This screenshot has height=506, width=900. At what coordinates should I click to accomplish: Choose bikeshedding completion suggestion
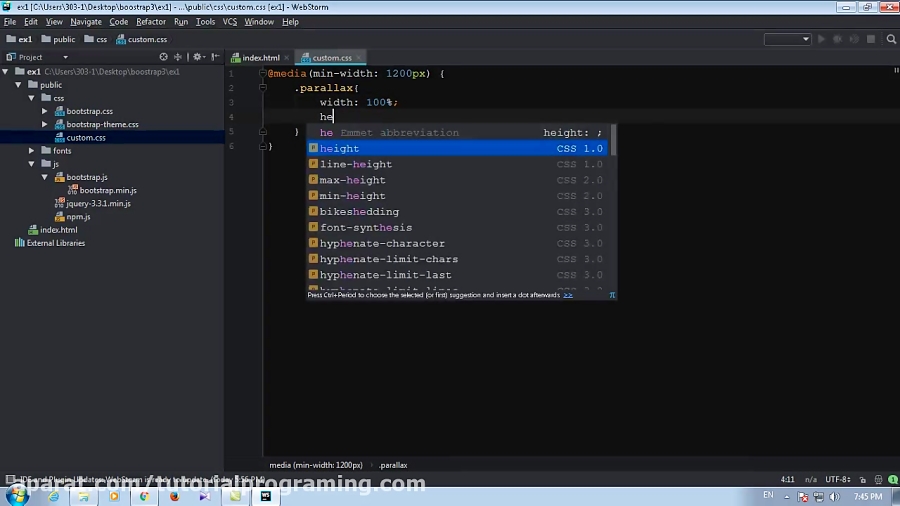[457, 212]
